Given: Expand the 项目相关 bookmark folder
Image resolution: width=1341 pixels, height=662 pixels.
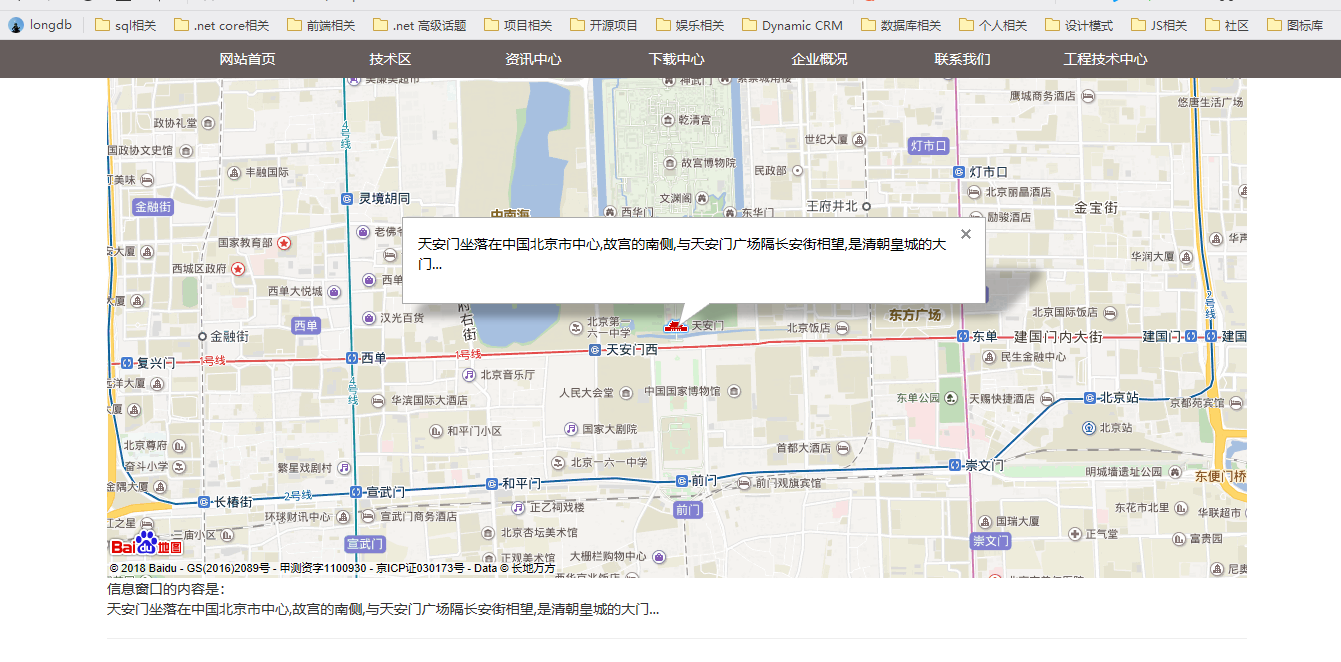Looking at the screenshot, I should pyautogui.click(x=517, y=25).
